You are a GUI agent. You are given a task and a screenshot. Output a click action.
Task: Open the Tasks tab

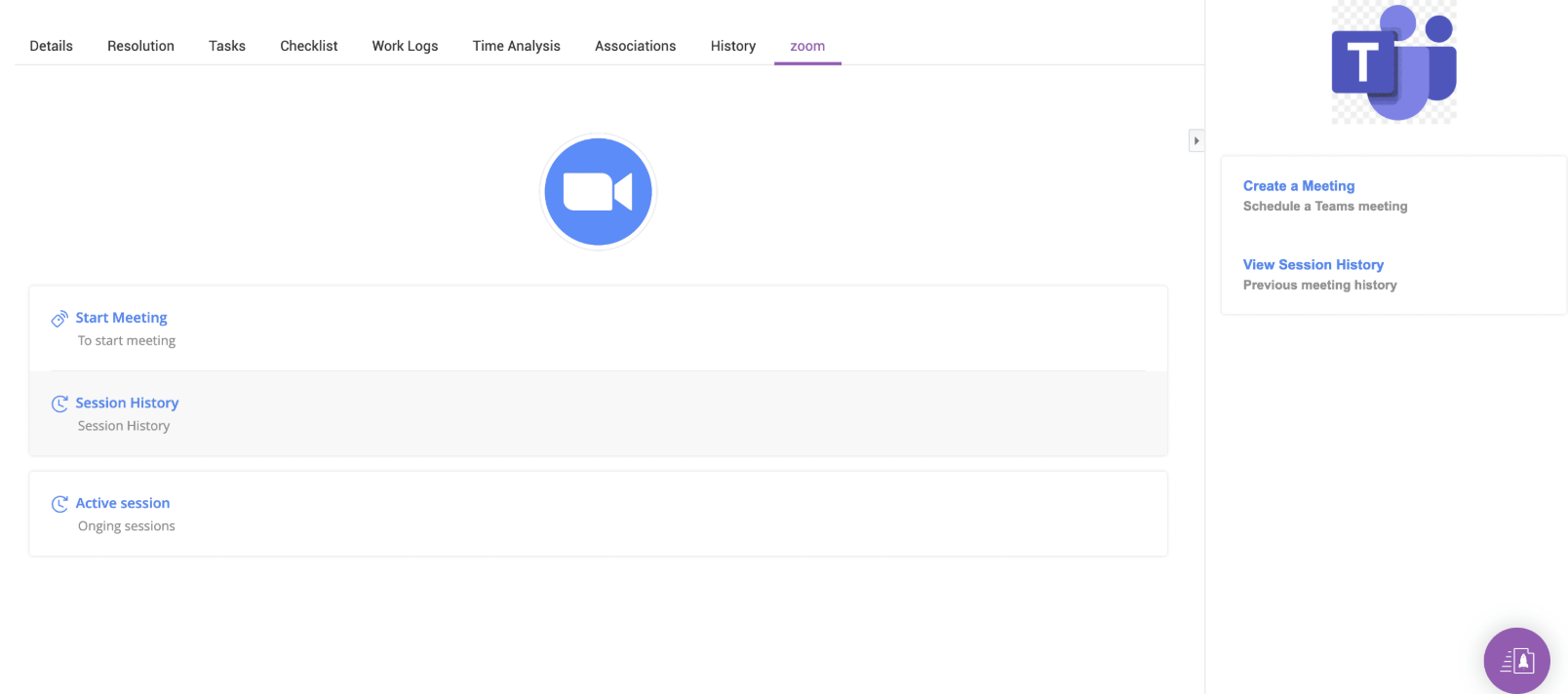[x=227, y=46]
